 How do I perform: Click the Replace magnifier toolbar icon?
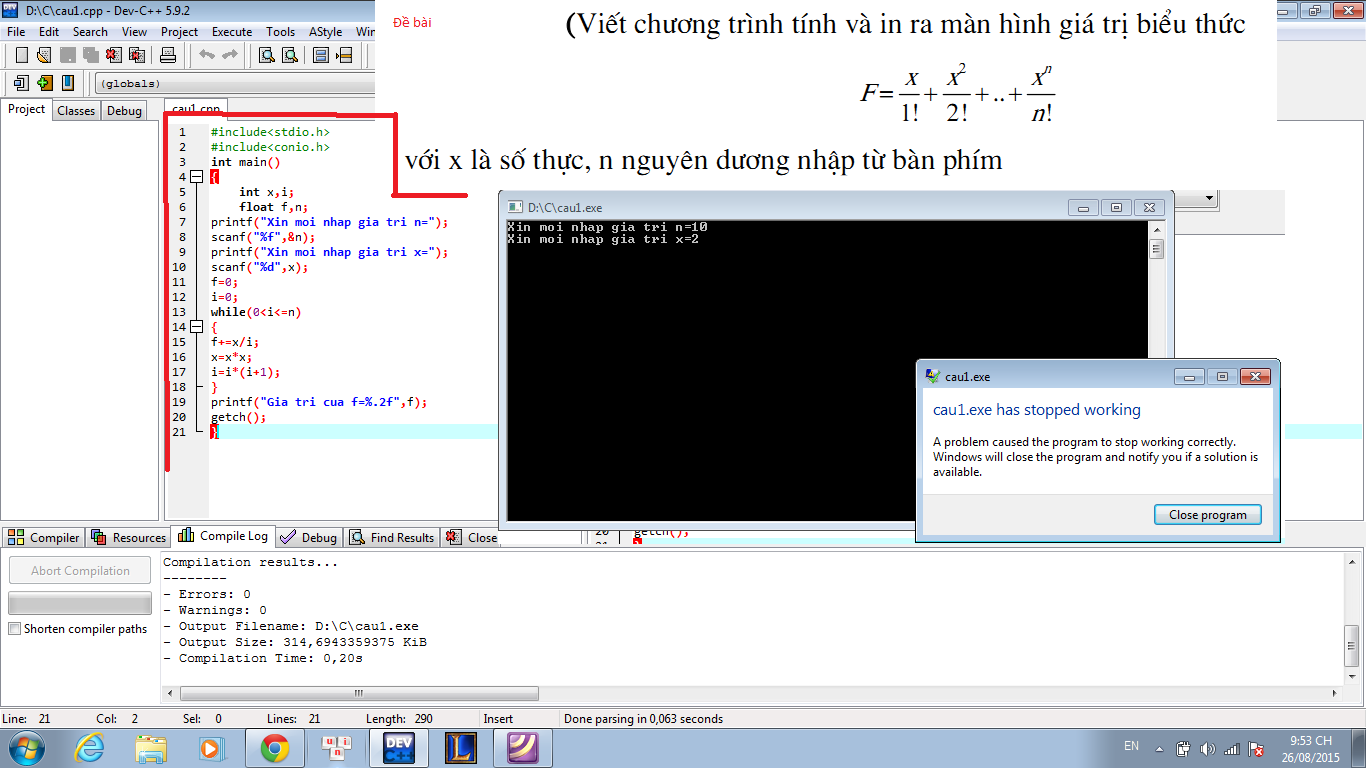click(x=290, y=55)
